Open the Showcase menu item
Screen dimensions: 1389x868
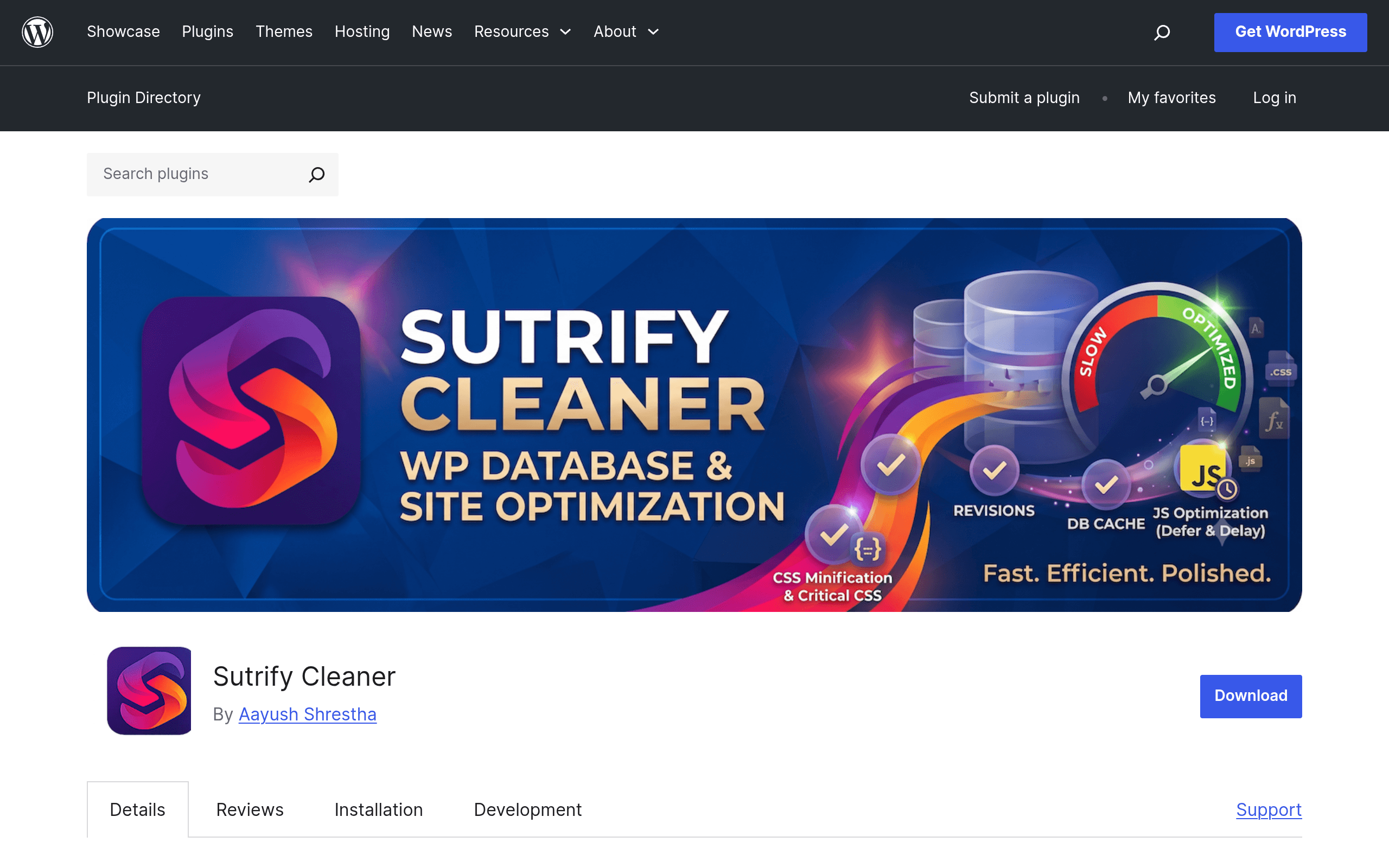point(123,32)
